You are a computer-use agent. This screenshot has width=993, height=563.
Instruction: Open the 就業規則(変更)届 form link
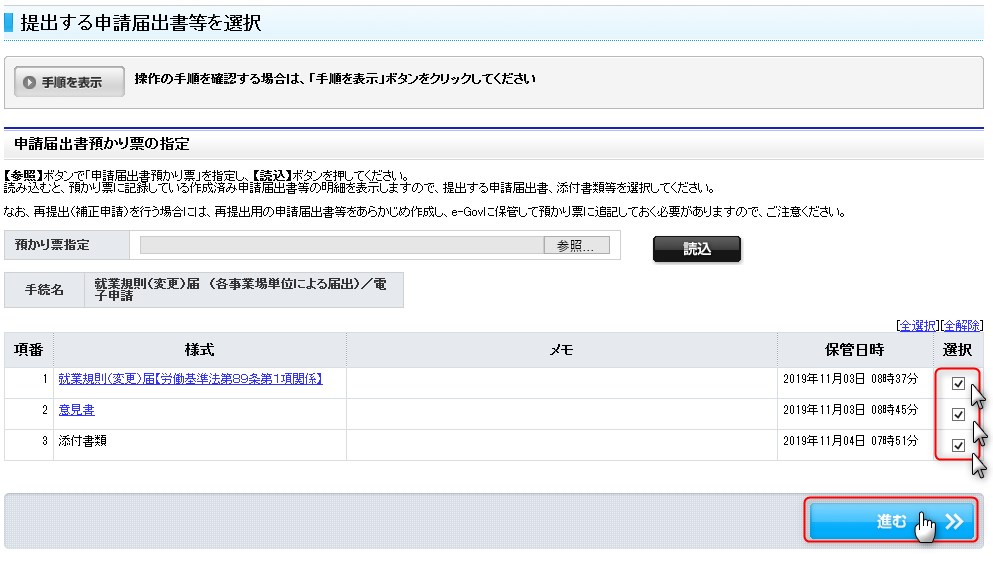click(x=190, y=379)
